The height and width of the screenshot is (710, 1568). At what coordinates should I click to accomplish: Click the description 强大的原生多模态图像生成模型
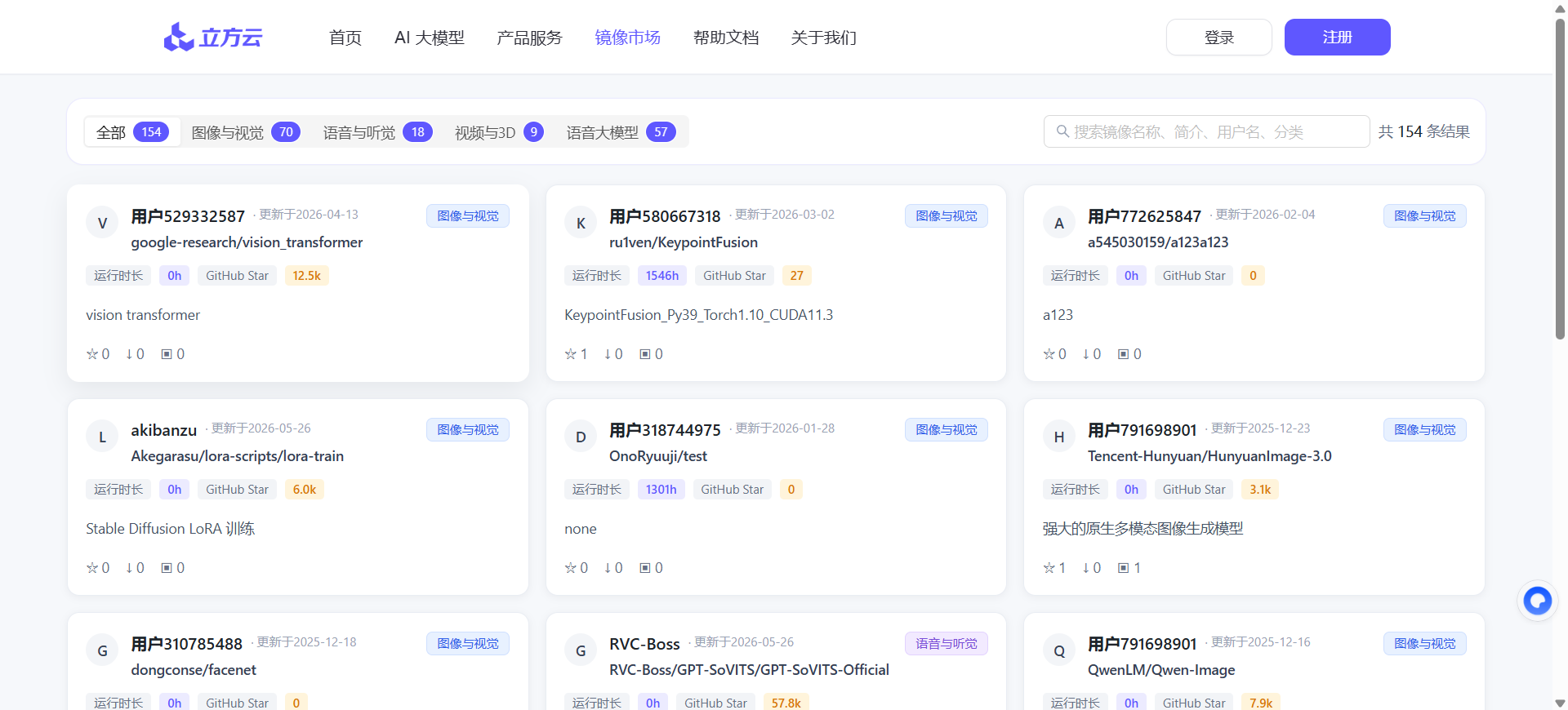[x=1143, y=529]
